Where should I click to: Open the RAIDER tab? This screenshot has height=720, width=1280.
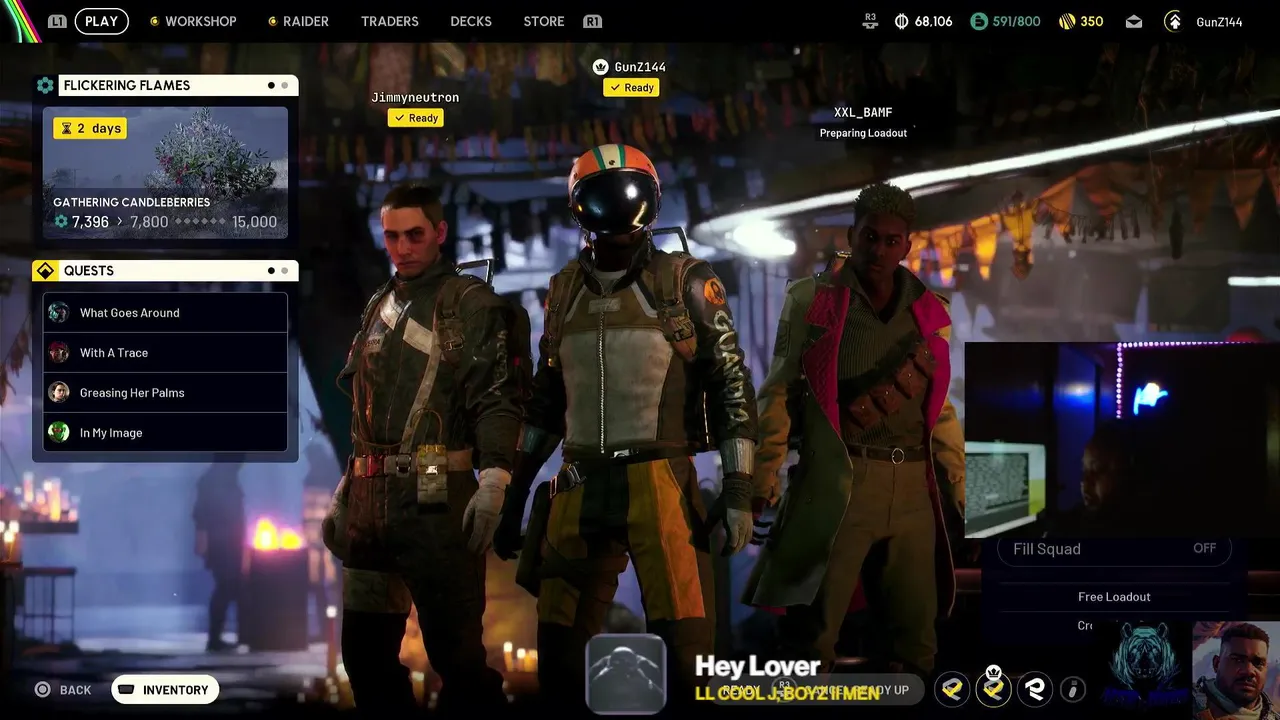pyautogui.click(x=297, y=21)
